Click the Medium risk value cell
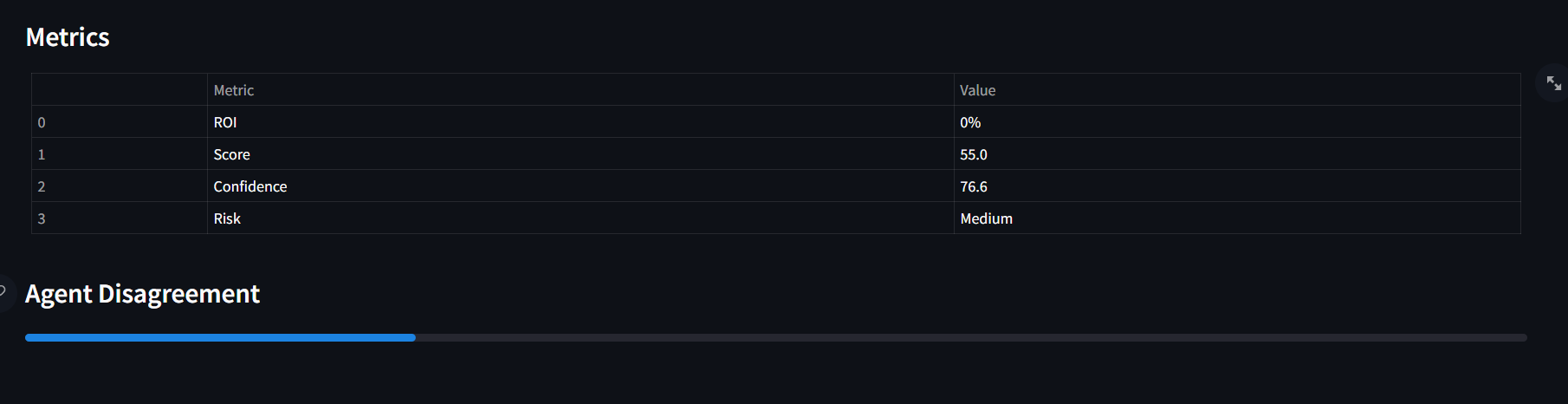Image resolution: width=1568 pixels, height=404 pixels. [x=1237, y=218]
